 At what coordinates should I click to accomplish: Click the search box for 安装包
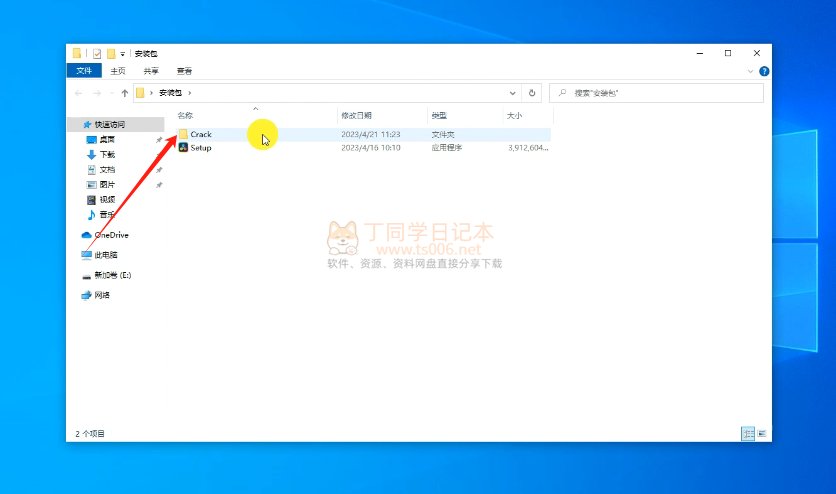click(x=655, y=93)
